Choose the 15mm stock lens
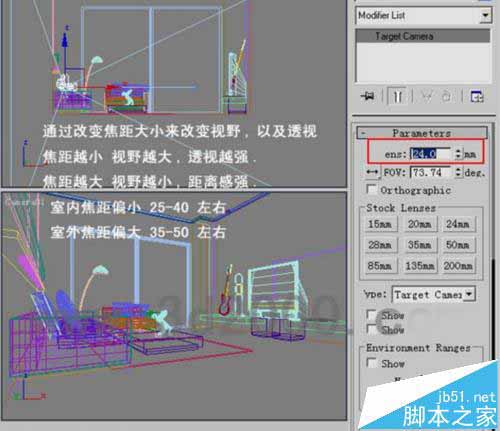500x431 pixels. (380, 224)
